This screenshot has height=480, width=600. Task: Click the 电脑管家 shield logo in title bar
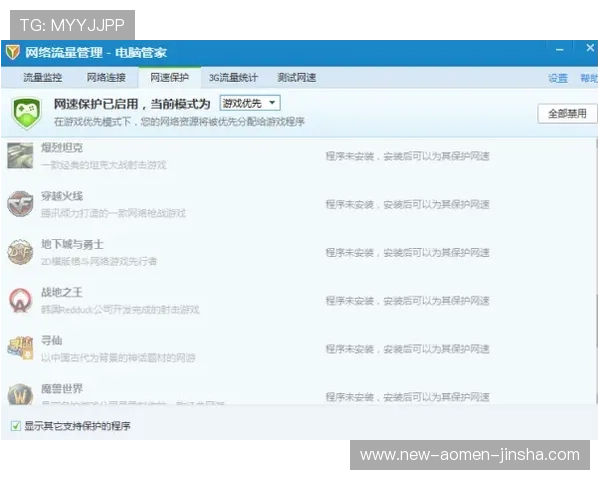(13, 52)
